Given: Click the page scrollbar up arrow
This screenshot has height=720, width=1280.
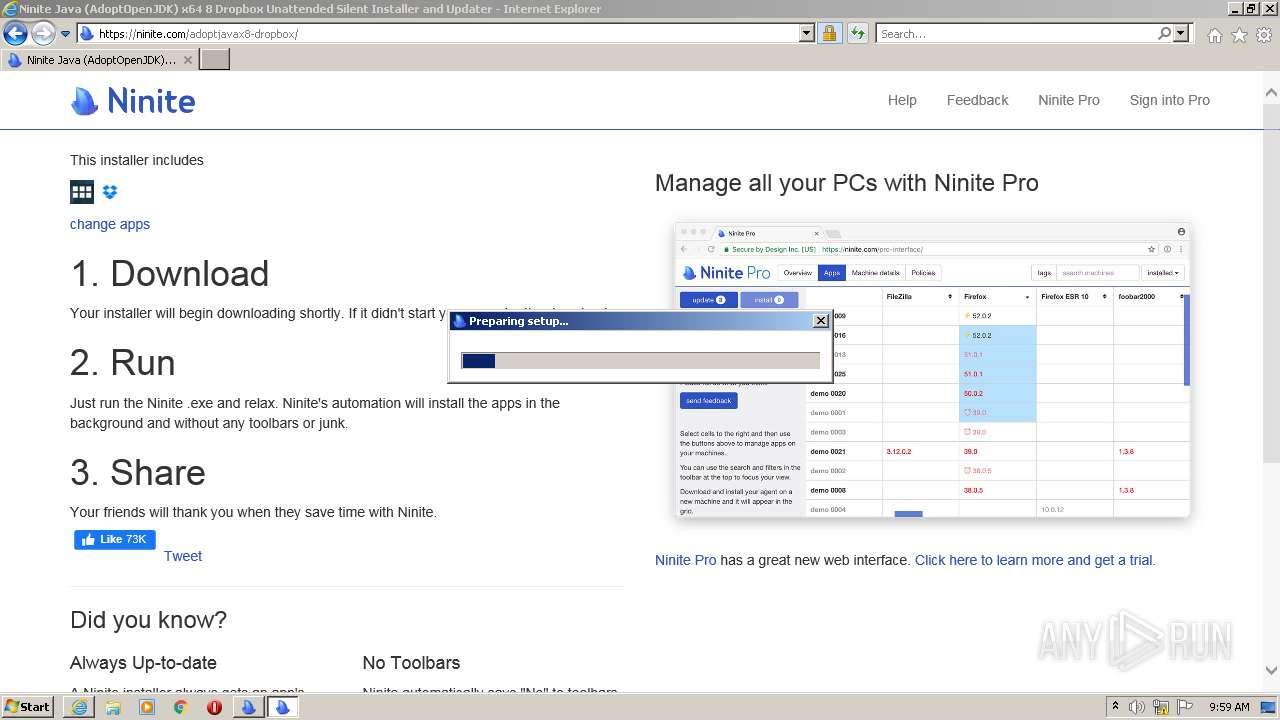Looking at the screenshot, I should click(x=1271, y=92).
